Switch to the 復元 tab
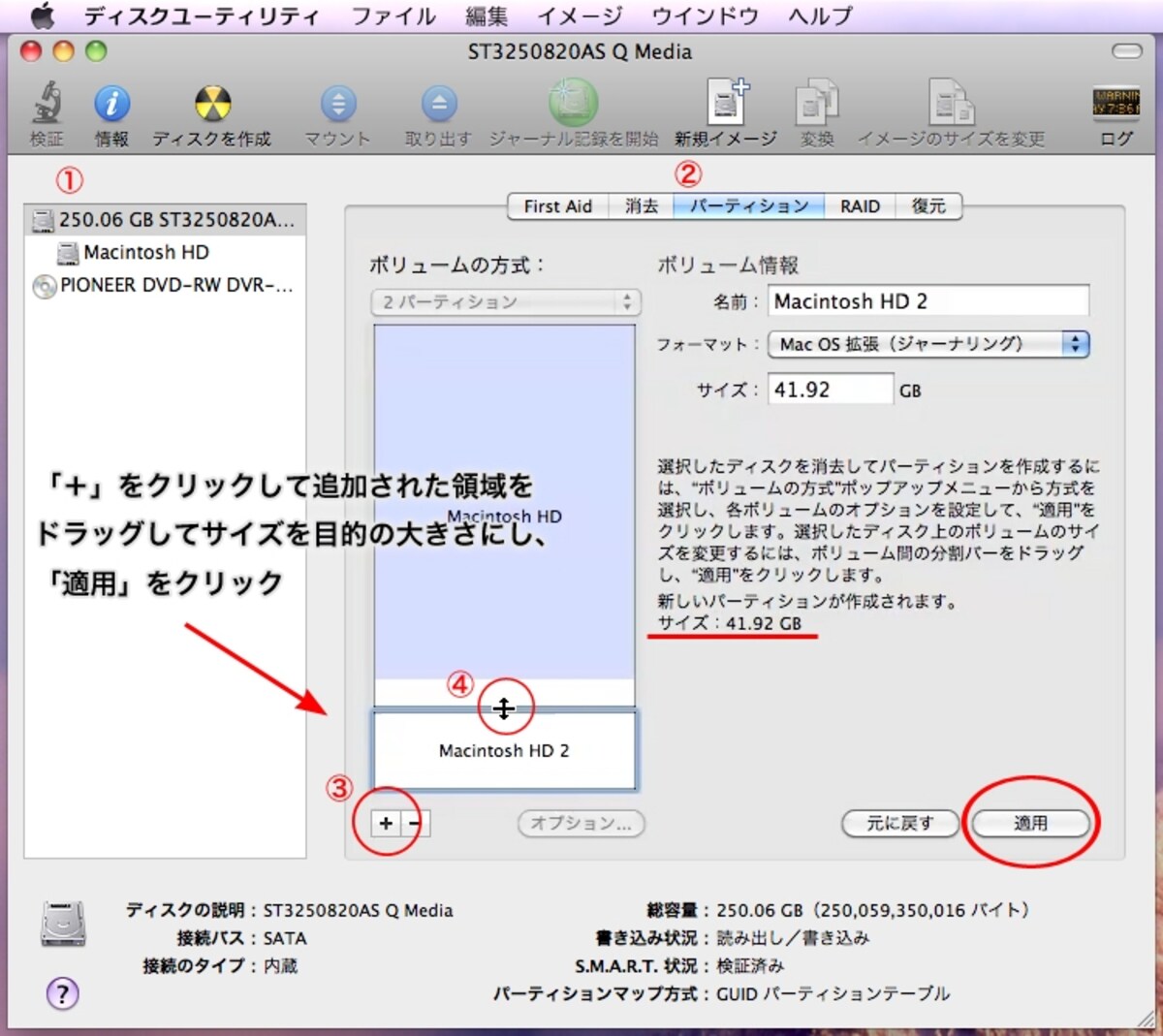This screenshot has width=1163, height=1036. 928,206
